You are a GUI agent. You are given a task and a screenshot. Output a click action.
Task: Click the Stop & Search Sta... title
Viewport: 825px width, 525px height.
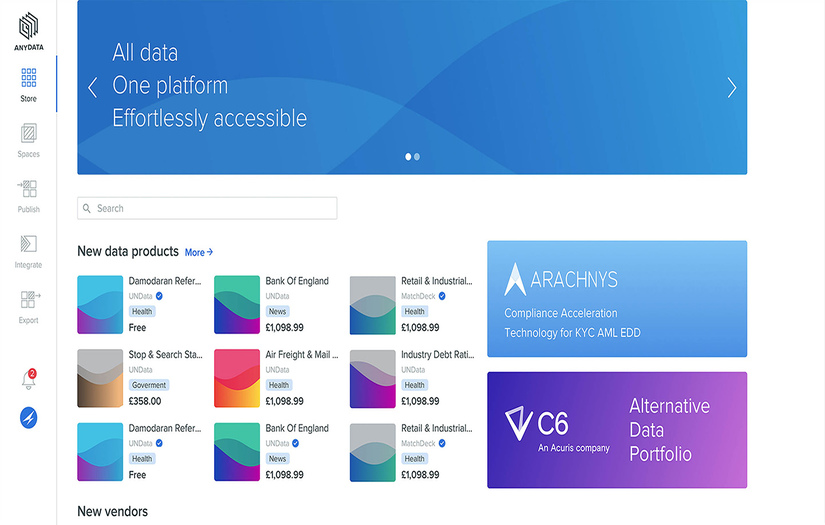pos(165,355)
